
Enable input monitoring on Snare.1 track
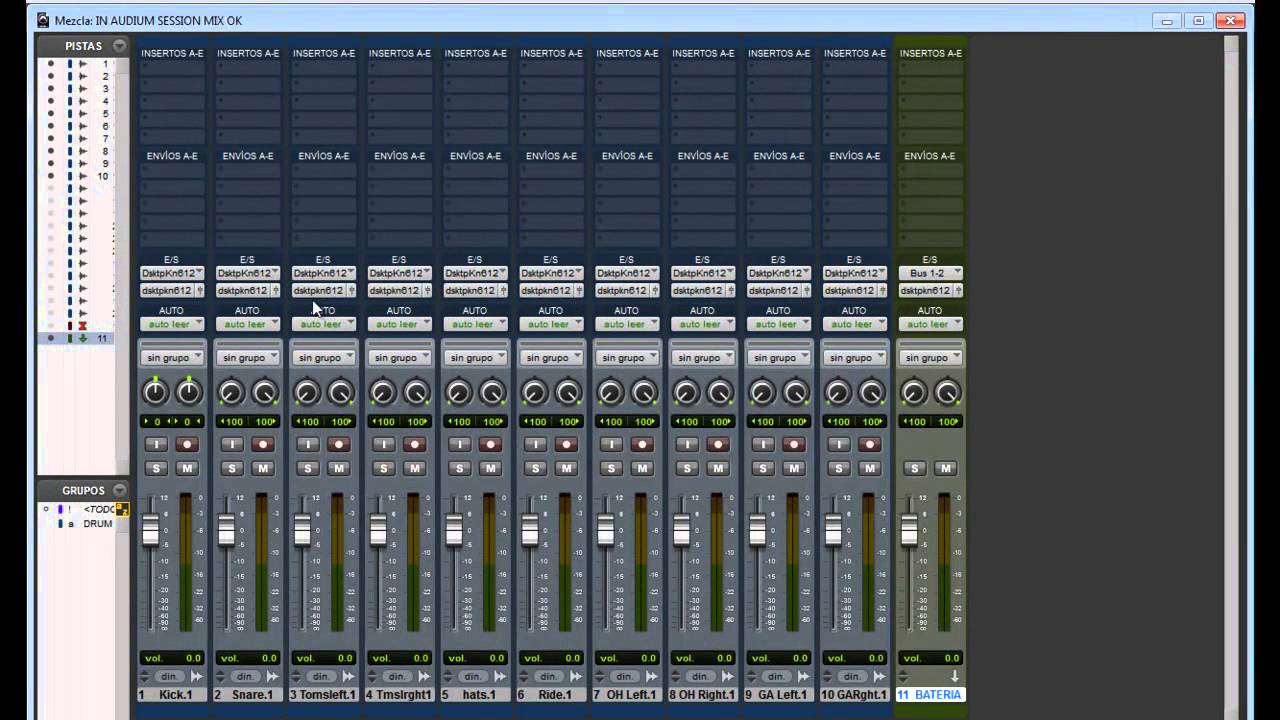tap(232, 444)
